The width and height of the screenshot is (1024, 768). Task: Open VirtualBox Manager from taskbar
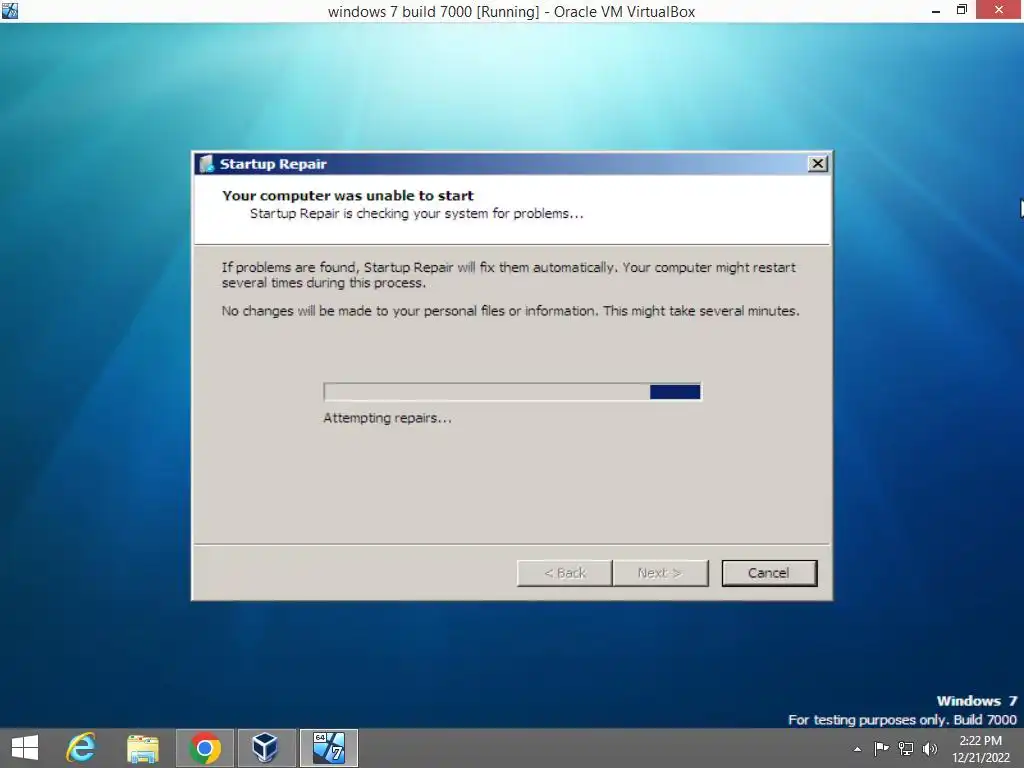tap(266, 748)
